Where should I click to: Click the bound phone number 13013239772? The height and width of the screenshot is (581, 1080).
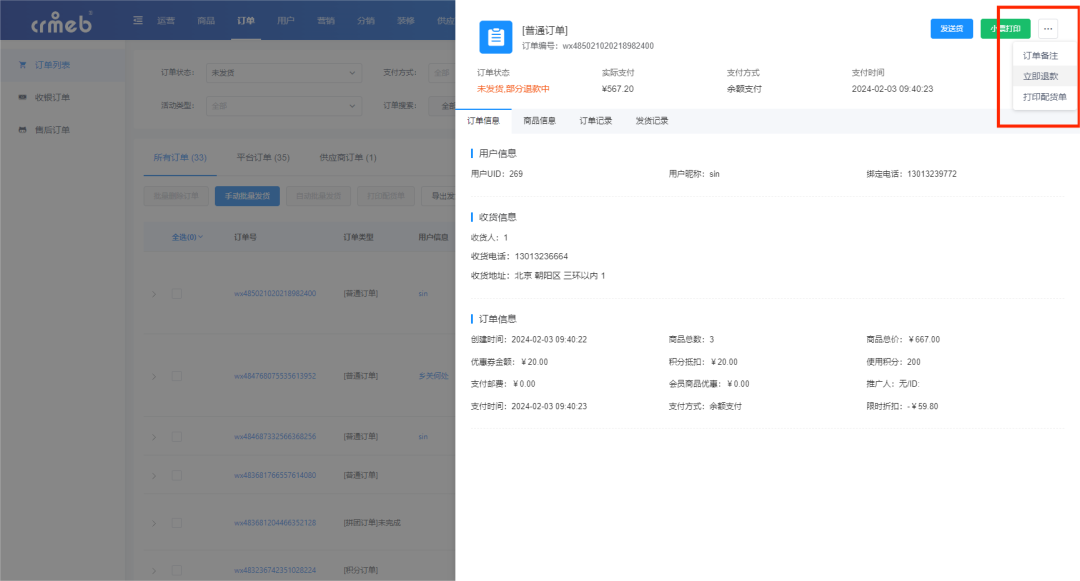click(x=931, y=174)
